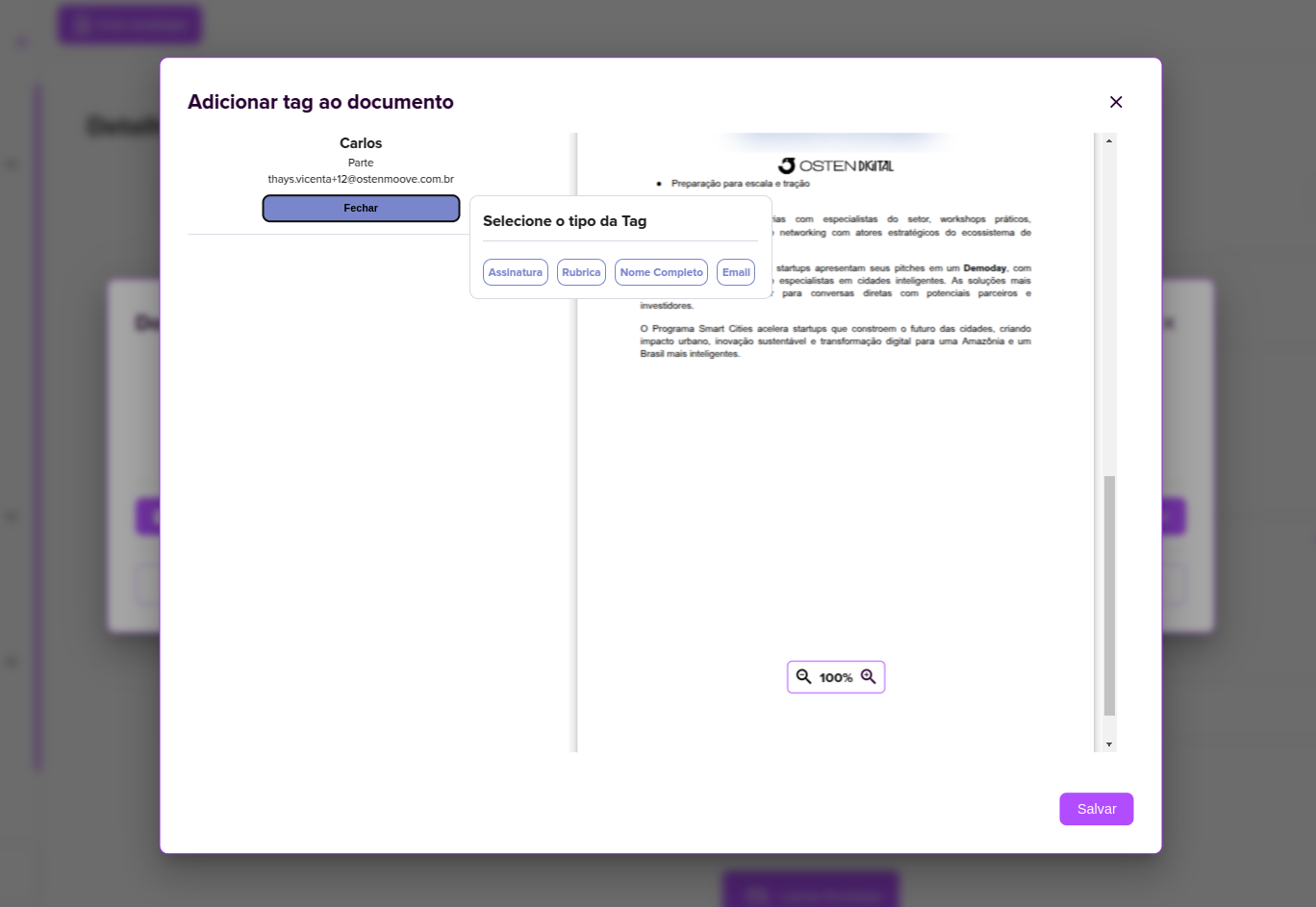Image resolution: width=1316 pixels, height=907 pixels.
Task: Click the scroll-down arrow on the document scrollbar
Action: (1108, 744)
